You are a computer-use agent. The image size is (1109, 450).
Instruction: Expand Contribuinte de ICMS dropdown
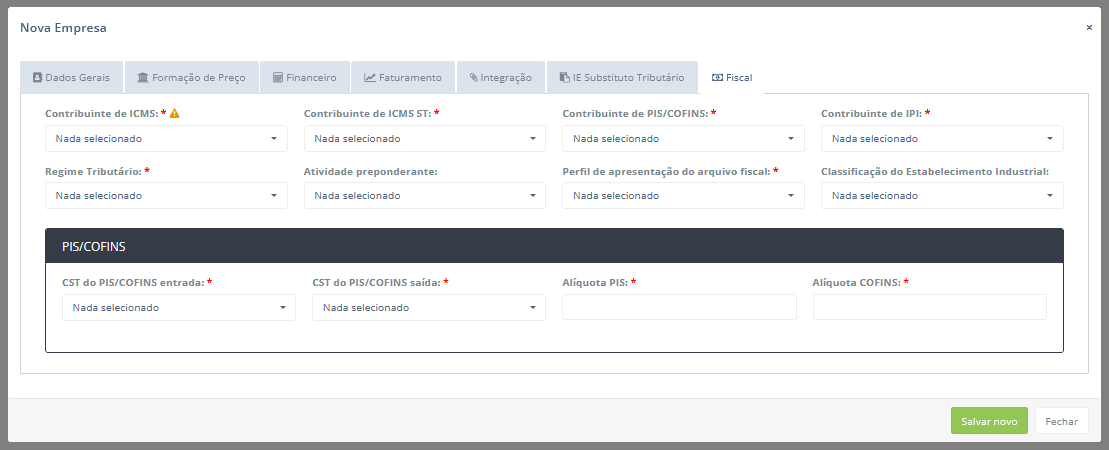[x=166, y=139]
